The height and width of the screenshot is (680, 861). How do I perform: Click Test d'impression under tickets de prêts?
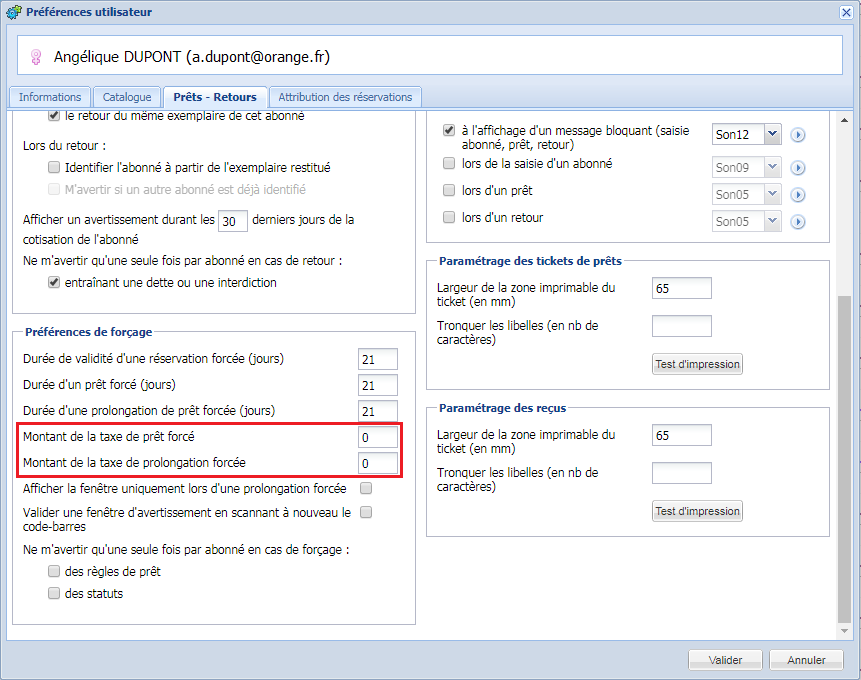point(697,364)
